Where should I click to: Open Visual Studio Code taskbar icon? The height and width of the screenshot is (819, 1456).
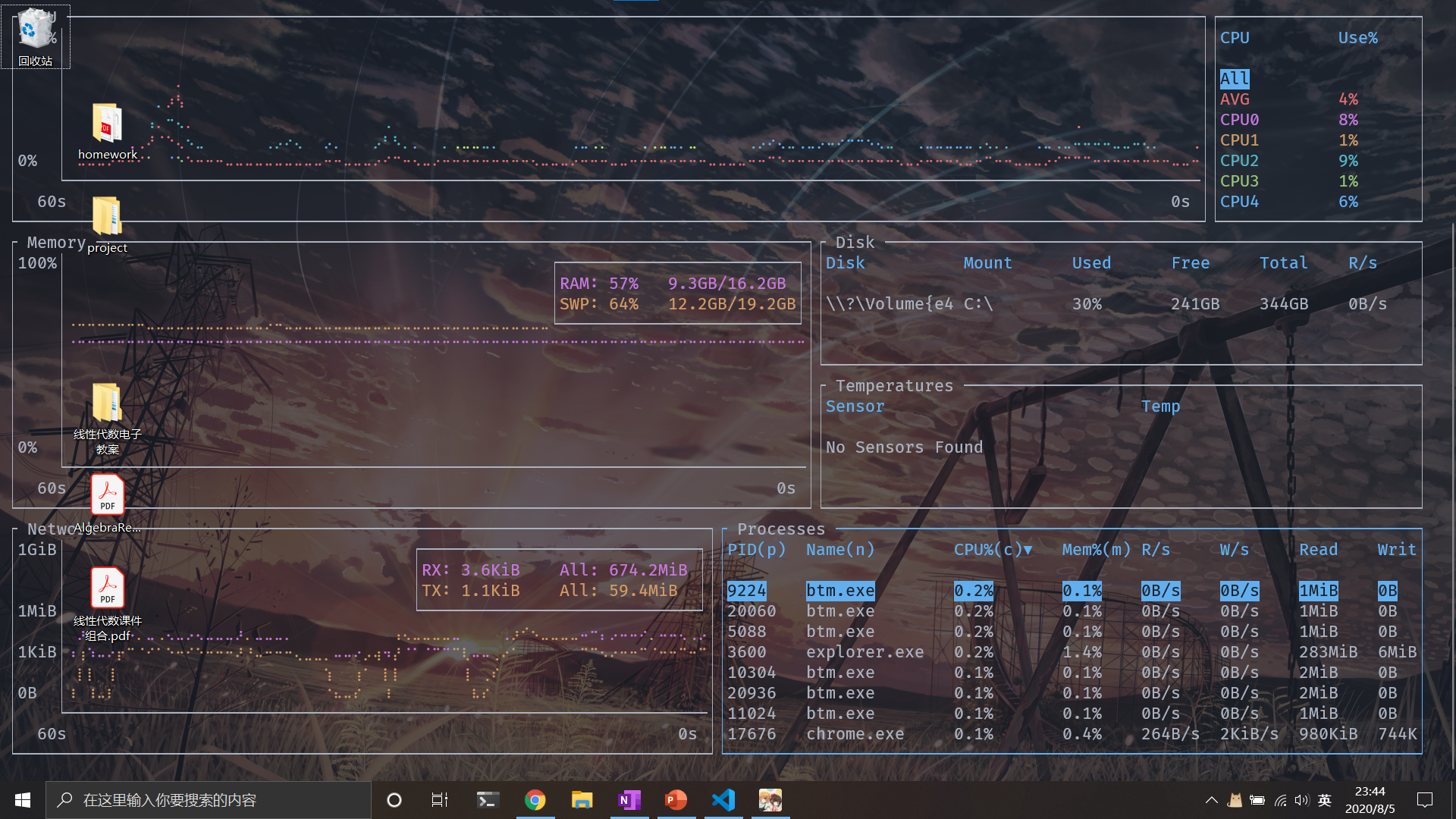tap(723, 800)
